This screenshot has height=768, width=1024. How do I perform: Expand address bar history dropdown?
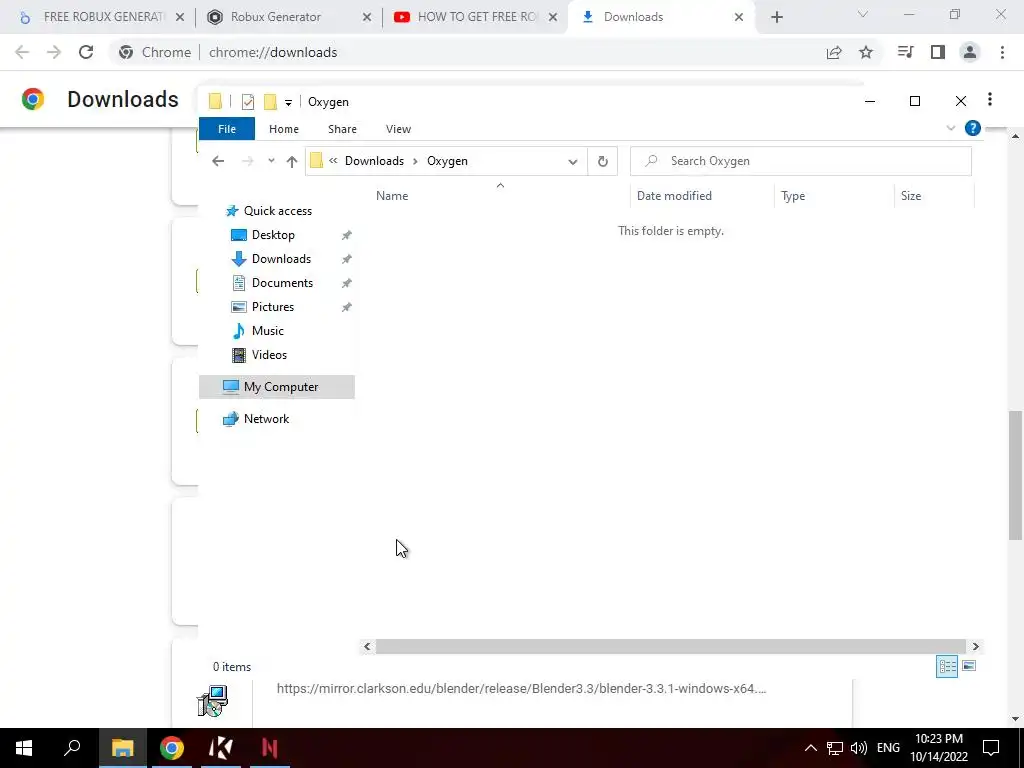(x=573, y=161)
